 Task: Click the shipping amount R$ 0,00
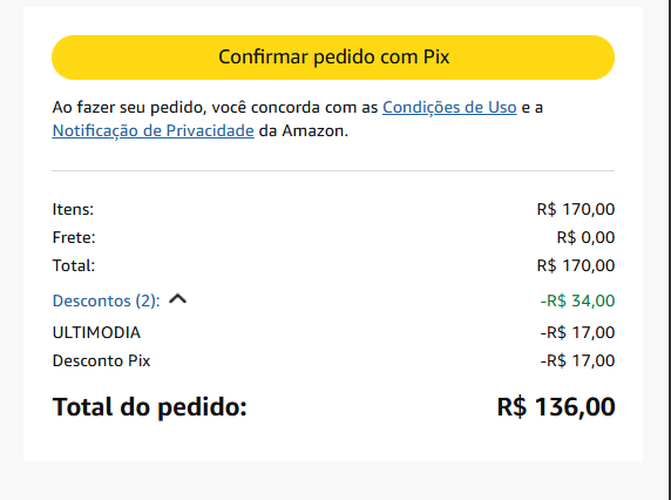585,237
